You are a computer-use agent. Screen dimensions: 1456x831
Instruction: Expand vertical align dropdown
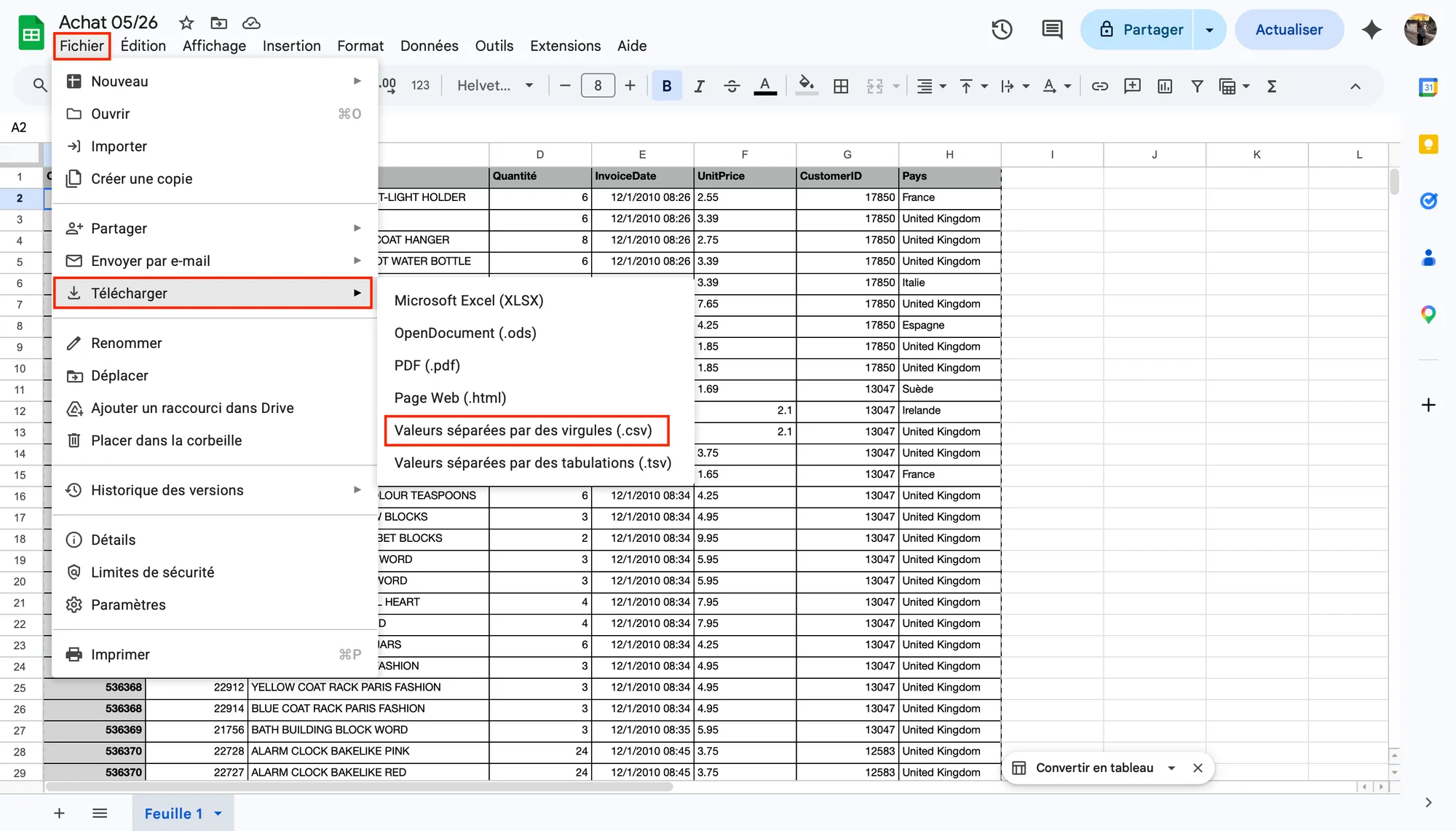coord(984,87)
